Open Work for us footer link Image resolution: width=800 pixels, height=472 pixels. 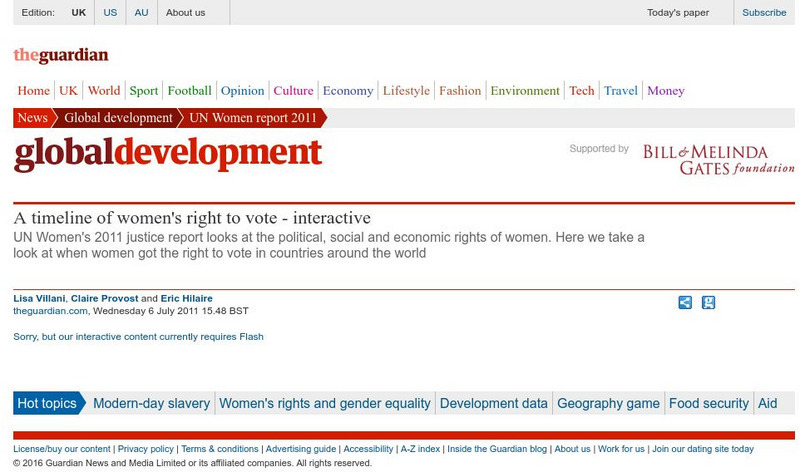pos(621,449)
